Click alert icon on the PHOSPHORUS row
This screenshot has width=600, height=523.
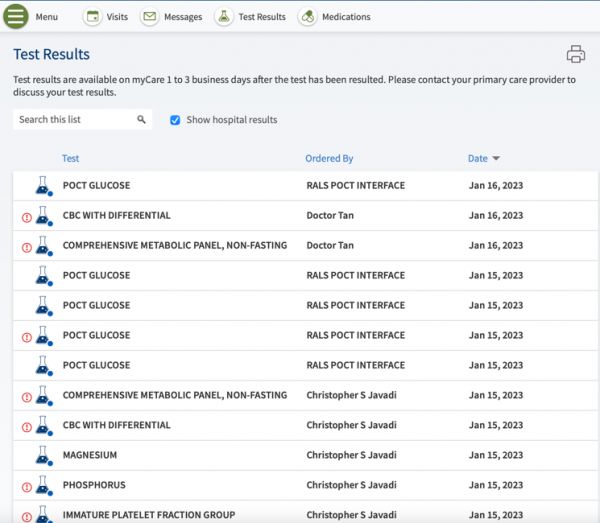click(x=27, y=487)
